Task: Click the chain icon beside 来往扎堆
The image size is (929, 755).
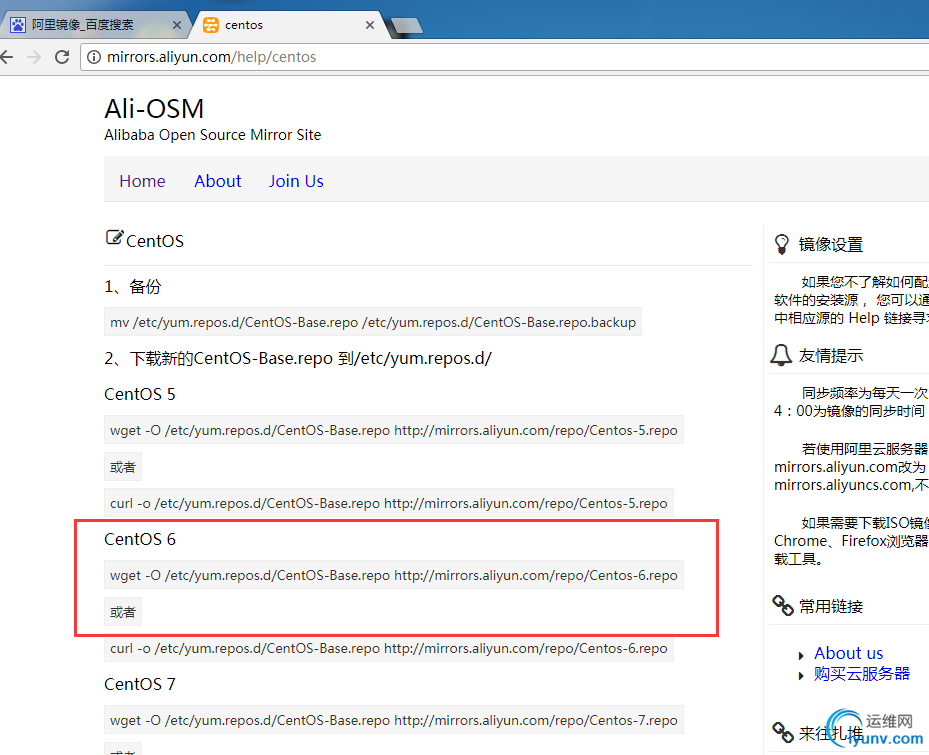Action: tap(783, 732)
